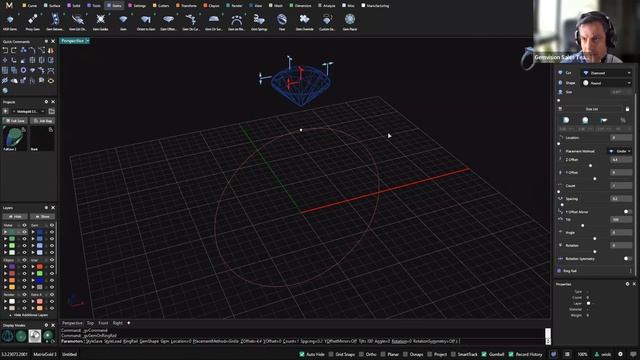Open the Placement Method dropdown

(620, 151)
